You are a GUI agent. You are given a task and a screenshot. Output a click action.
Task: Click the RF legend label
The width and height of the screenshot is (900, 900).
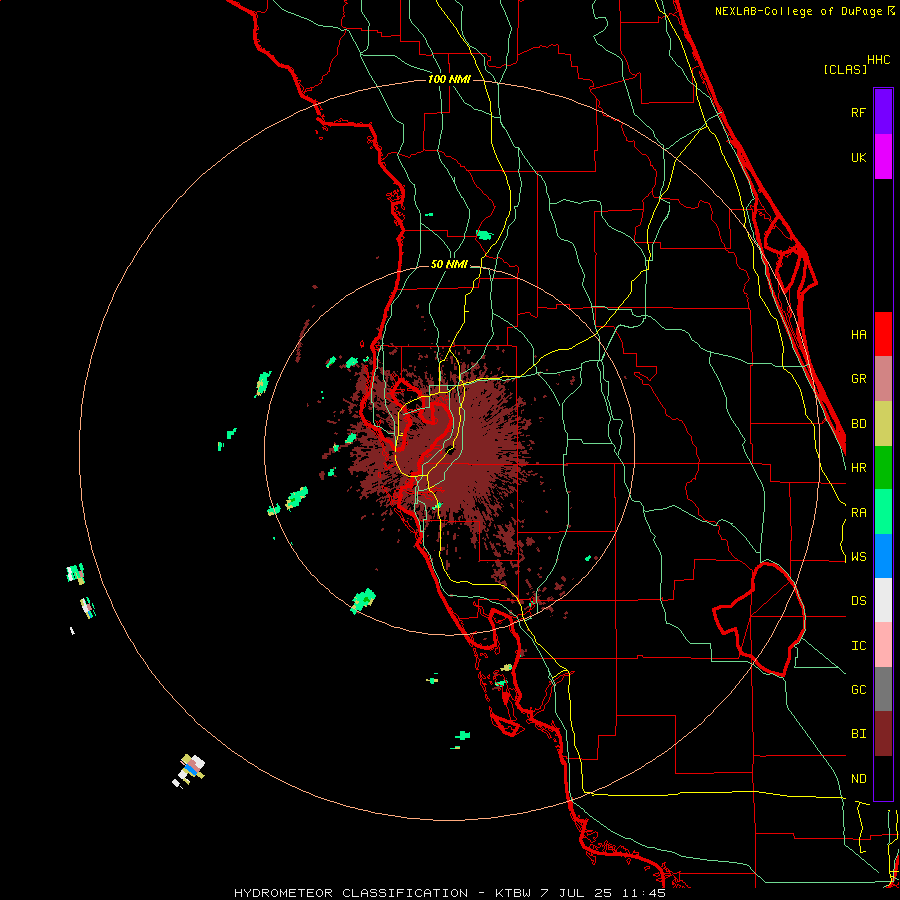pos(858,112)
